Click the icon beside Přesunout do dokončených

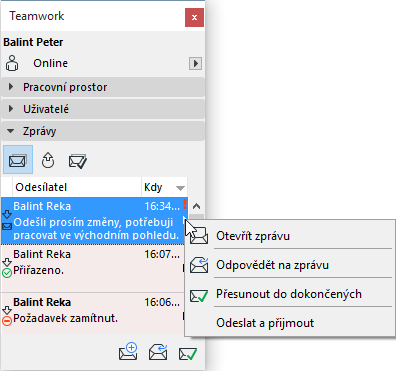(199, 295)
